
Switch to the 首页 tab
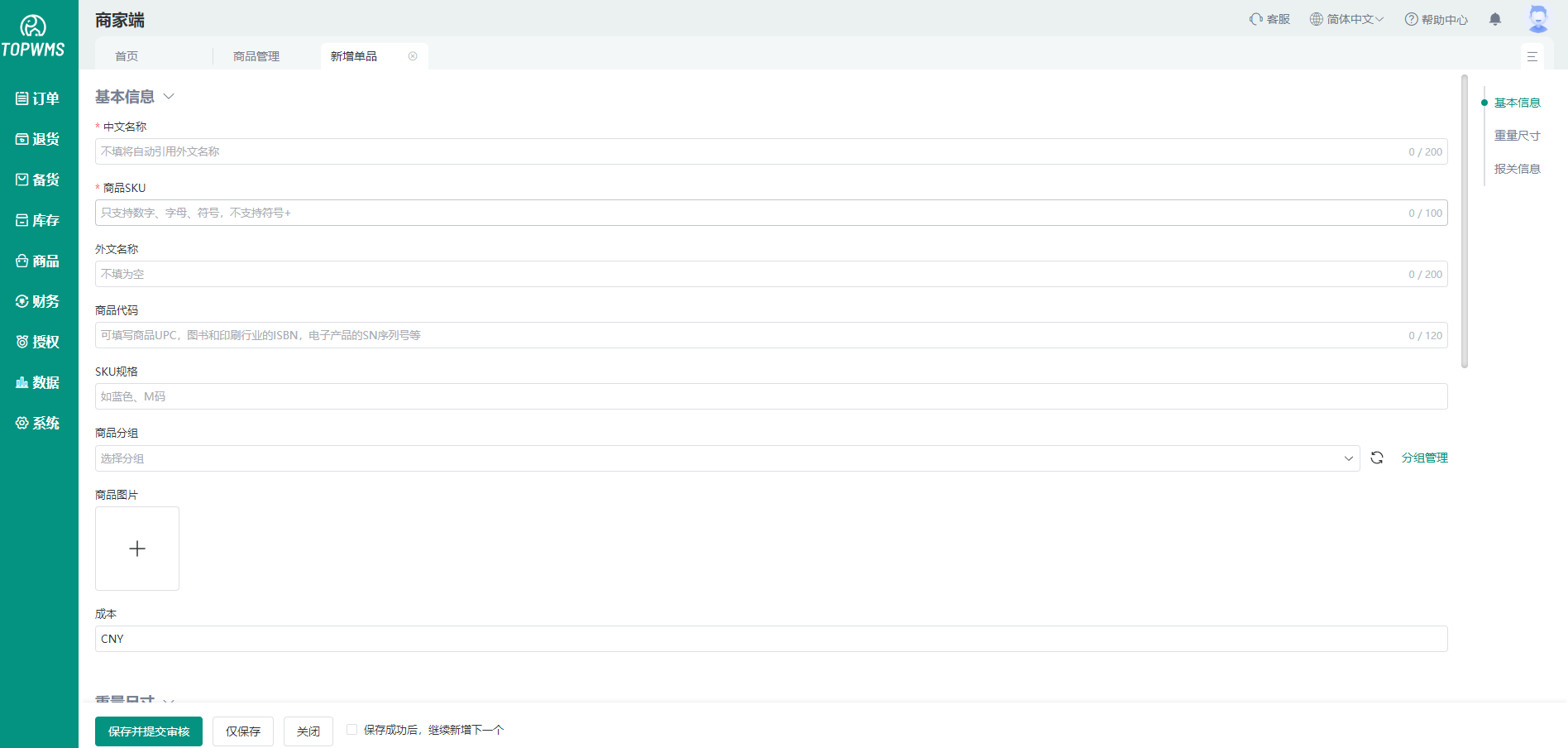[127, 56]
